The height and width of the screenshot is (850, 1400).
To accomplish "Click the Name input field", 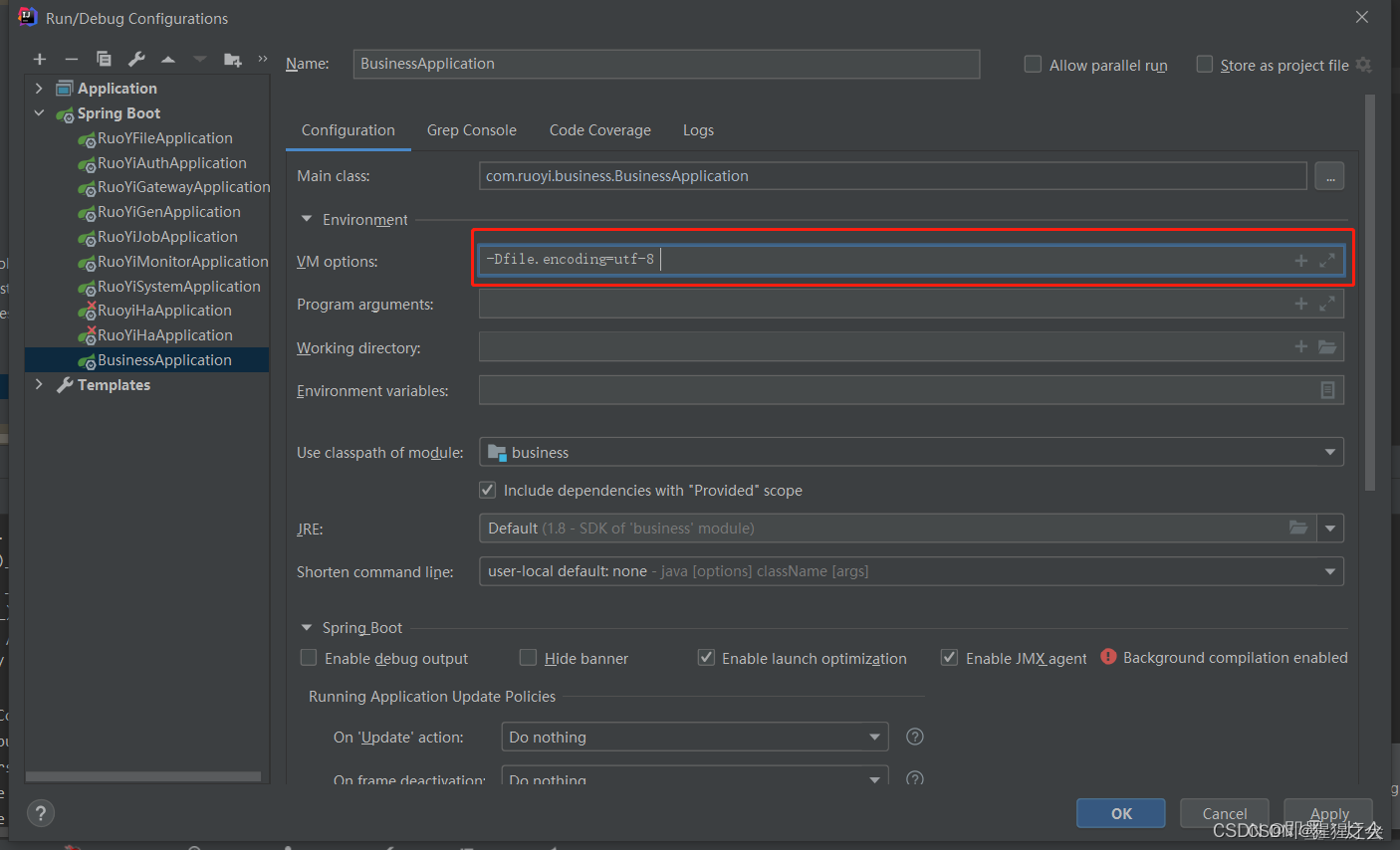I will [x=666, y=64].
